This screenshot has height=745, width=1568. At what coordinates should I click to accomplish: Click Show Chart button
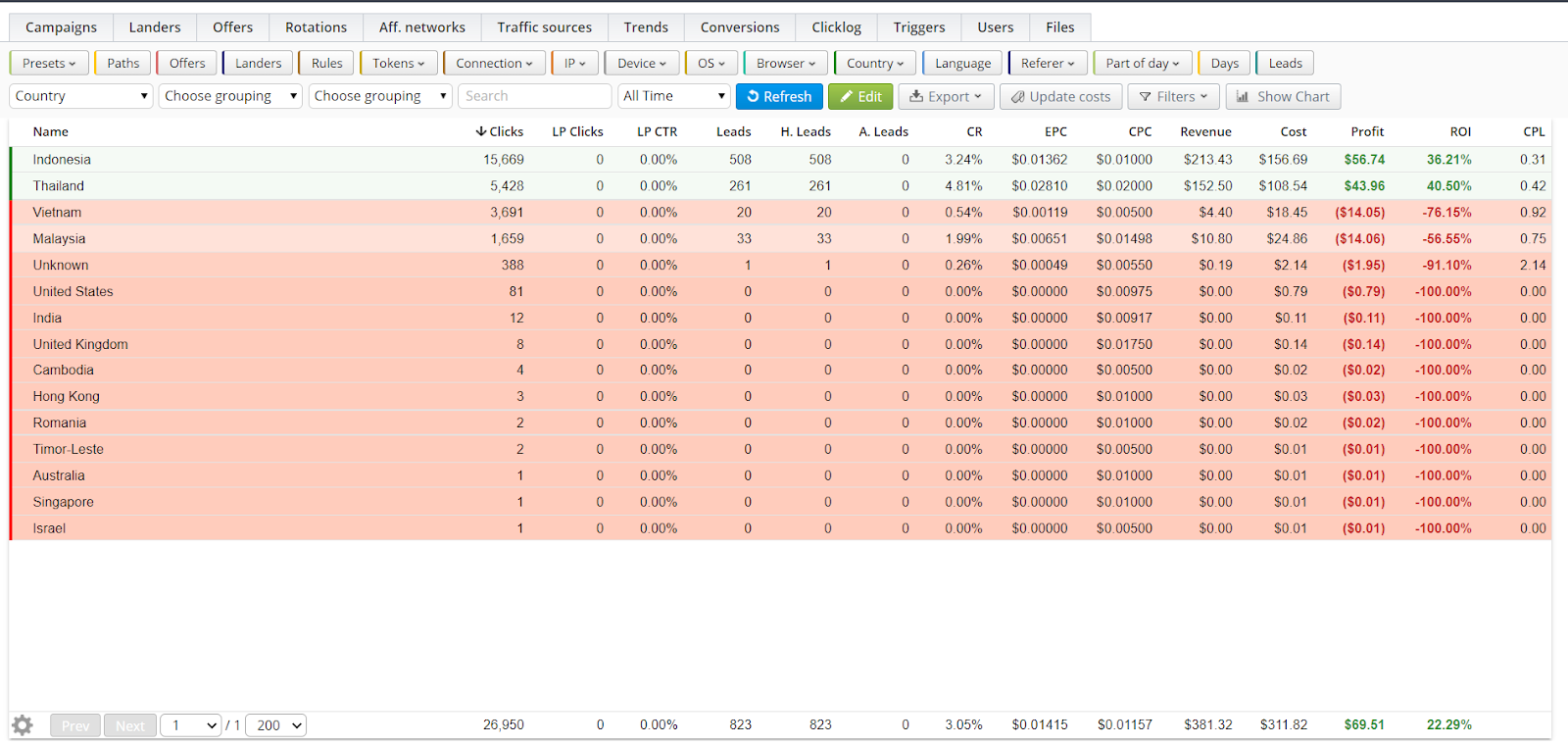[x=1283, y=96]
